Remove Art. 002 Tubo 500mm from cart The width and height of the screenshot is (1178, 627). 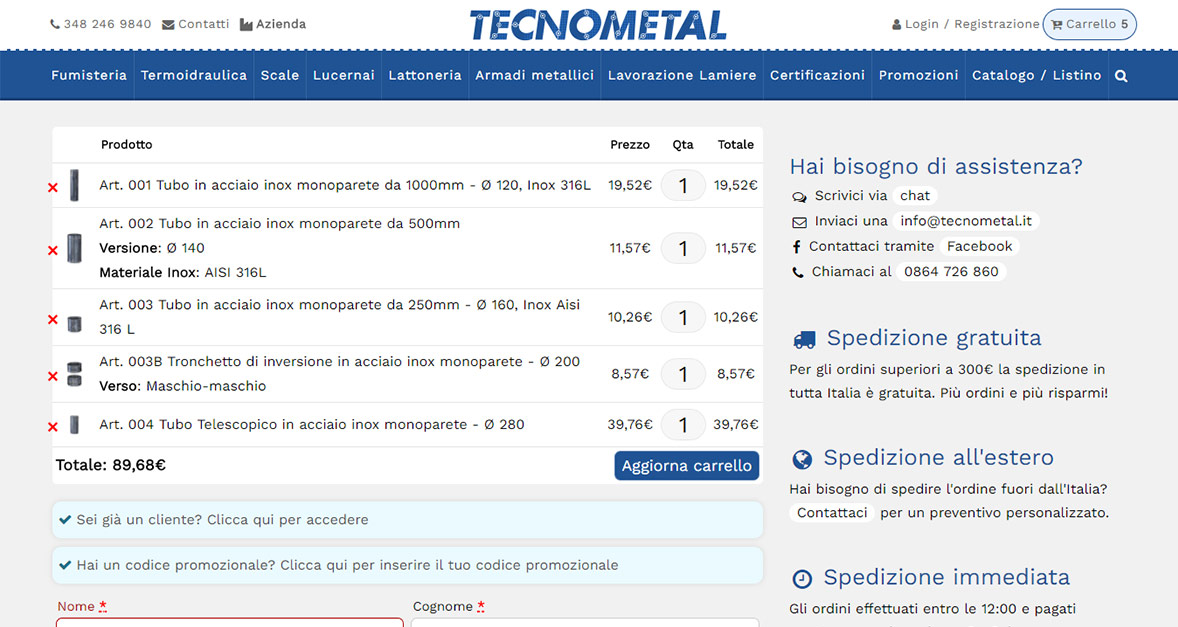[x=53, y=251]
